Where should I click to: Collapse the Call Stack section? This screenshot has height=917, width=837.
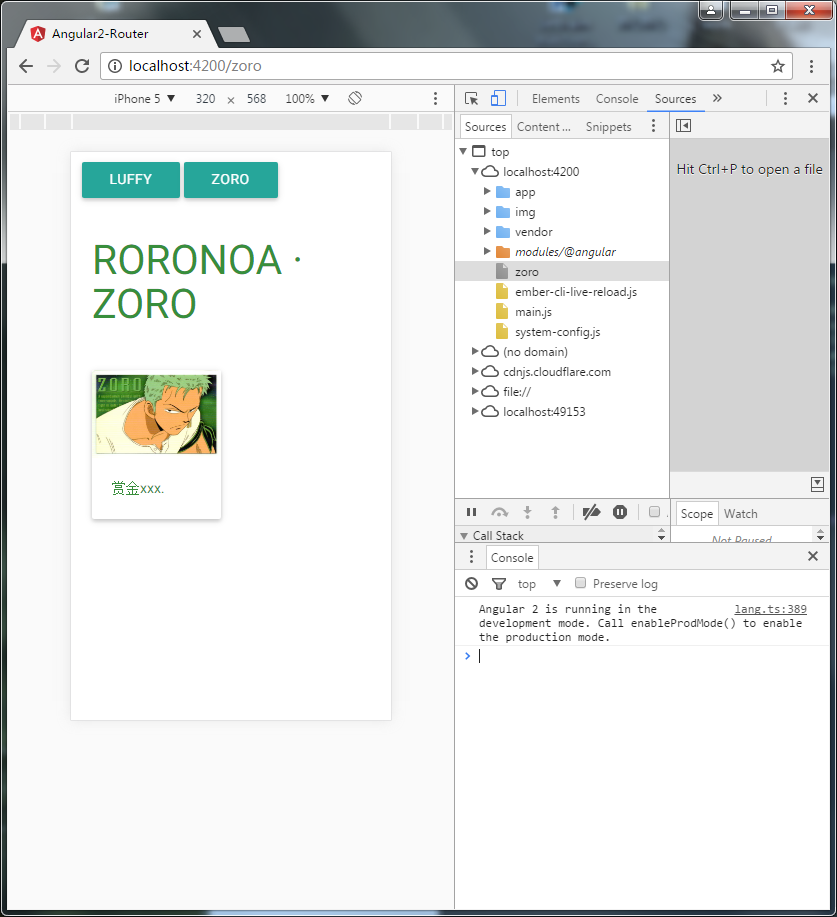pos(464,536)
